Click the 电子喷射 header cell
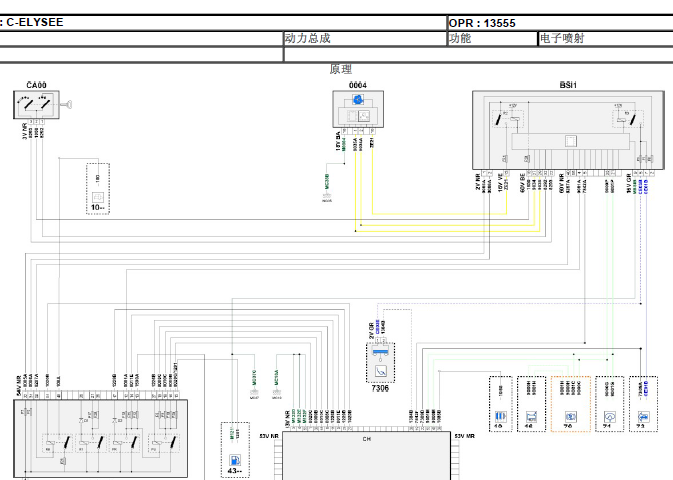This screenshot has width=673, height=480. (606, 39)
